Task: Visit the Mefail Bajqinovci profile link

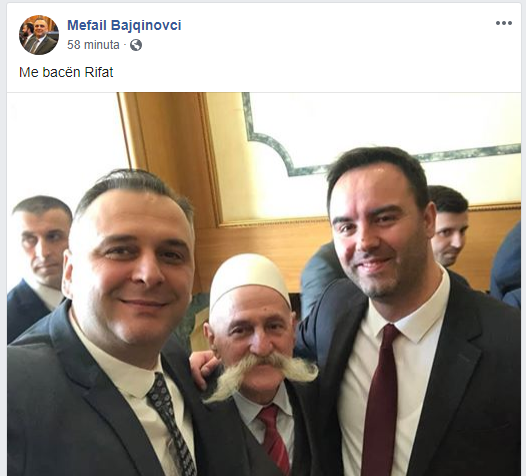Action: [124, 25]
